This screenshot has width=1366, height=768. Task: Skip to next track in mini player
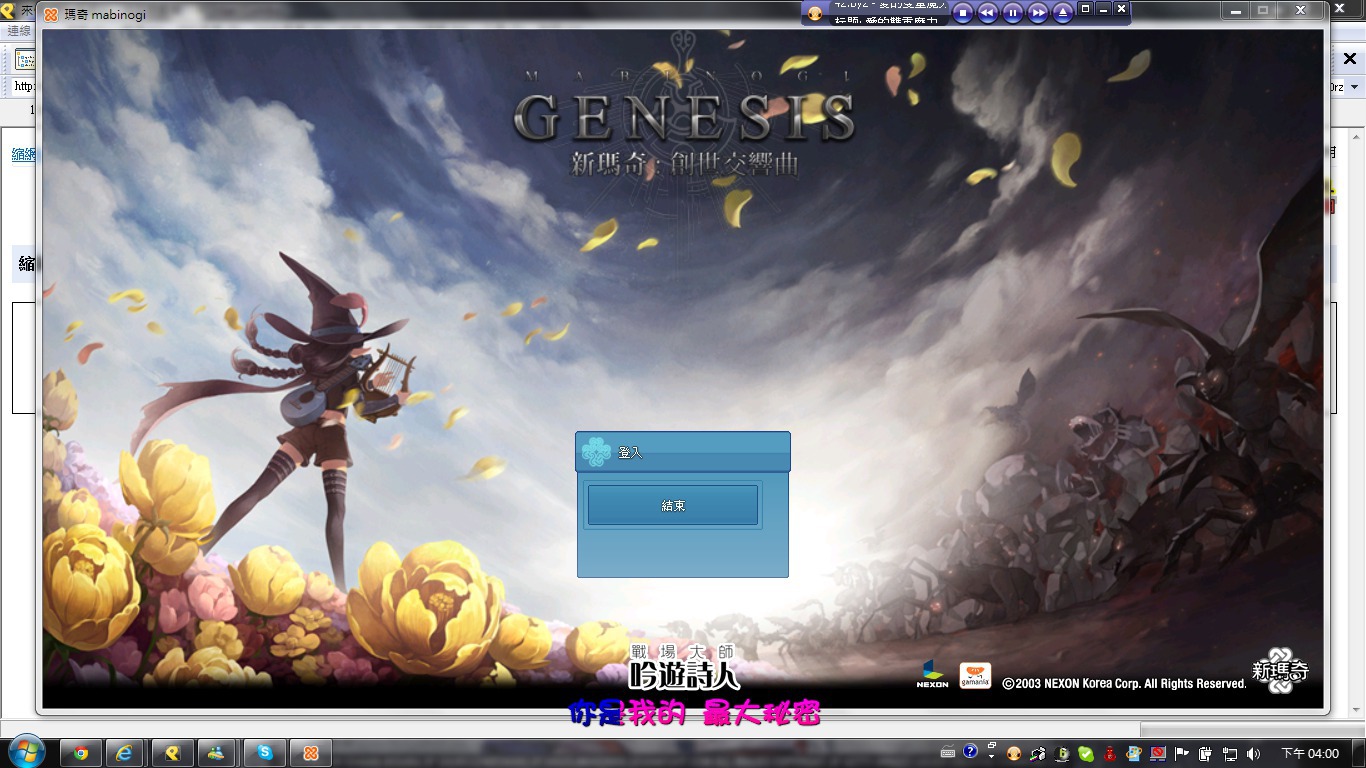click(x=1038, y=12)
